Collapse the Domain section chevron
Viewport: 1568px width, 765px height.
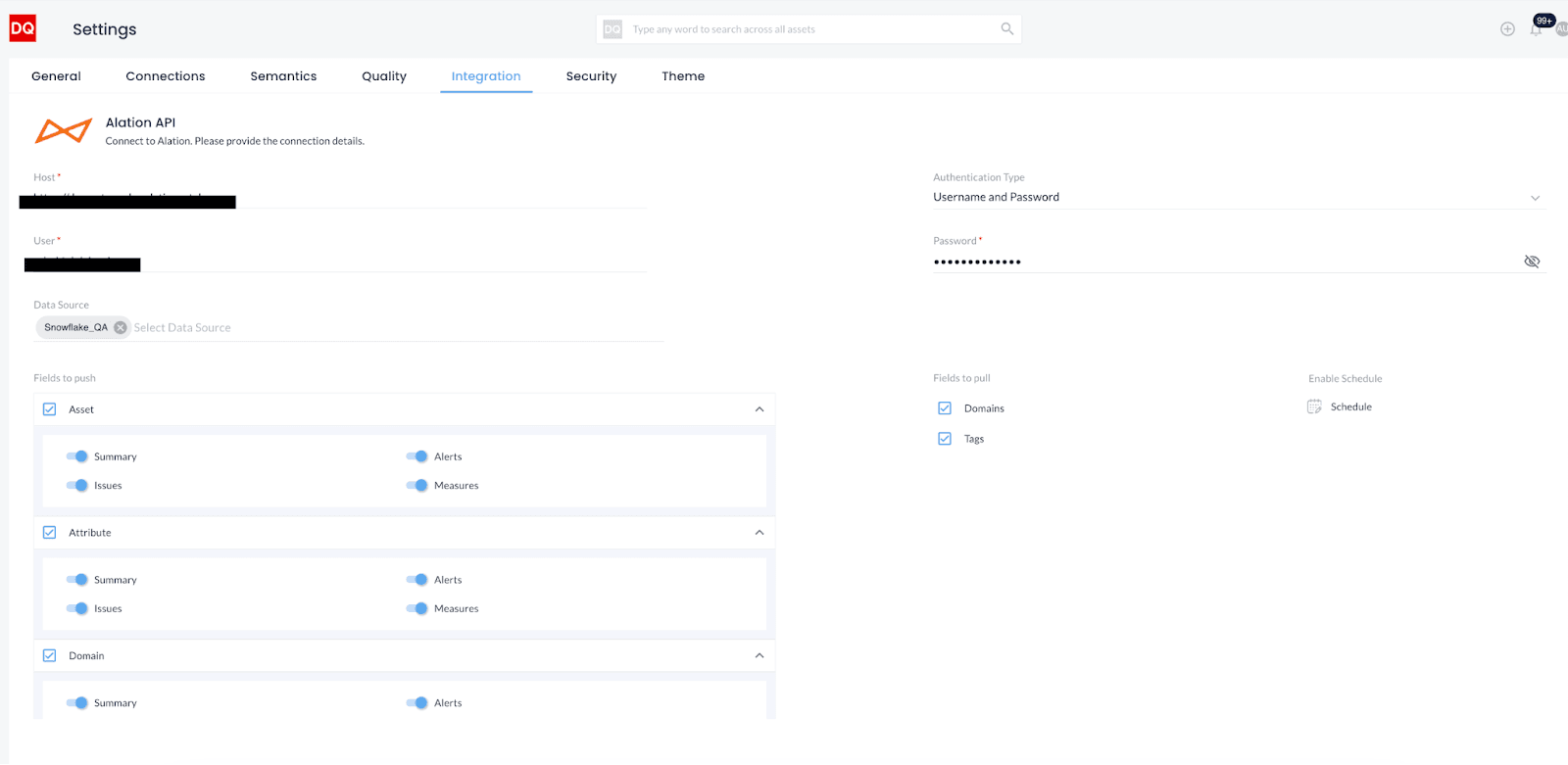[x=759, y=656]
